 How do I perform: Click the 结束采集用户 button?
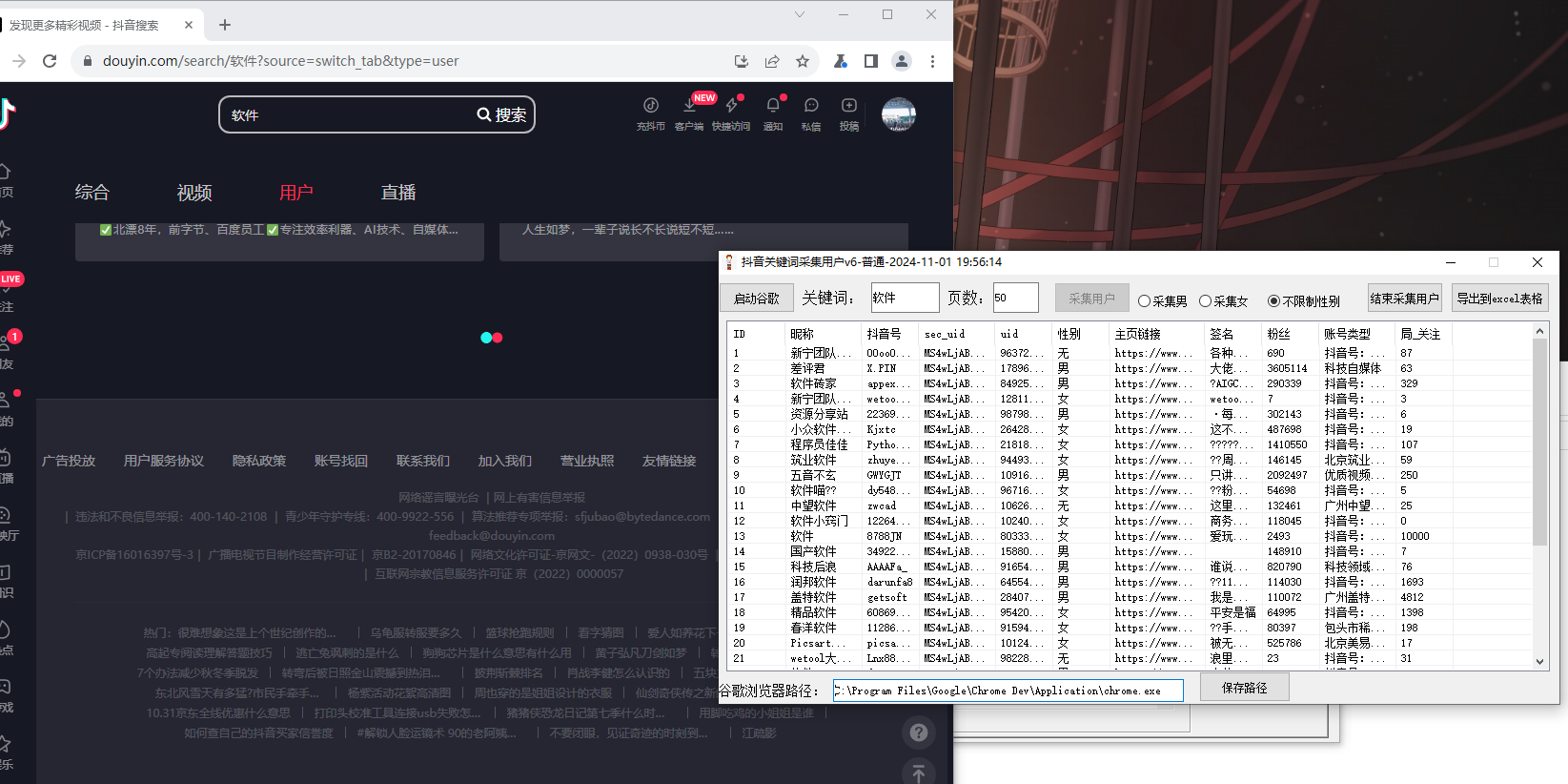1405,298
